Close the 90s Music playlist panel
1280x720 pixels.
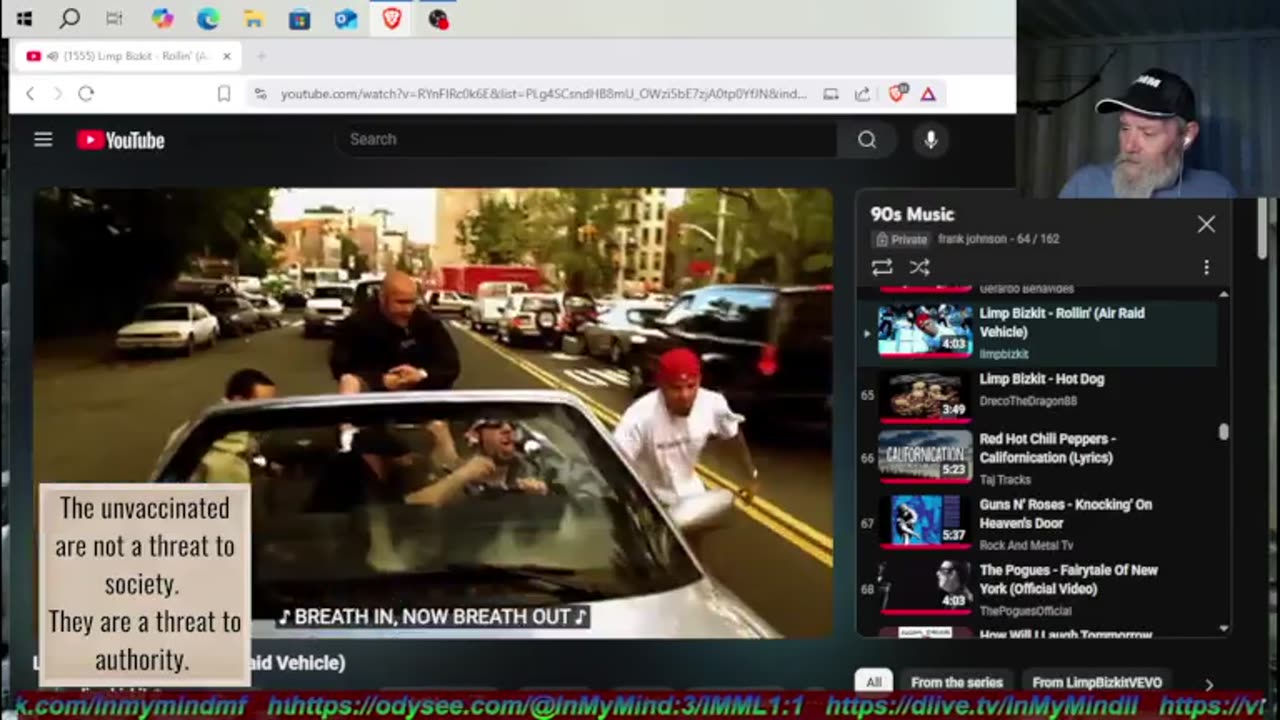1206,224
